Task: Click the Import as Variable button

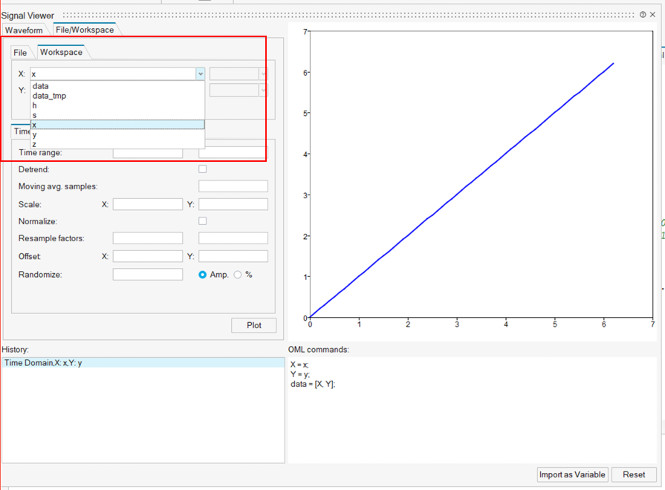Action: click(x=573, y=474)
